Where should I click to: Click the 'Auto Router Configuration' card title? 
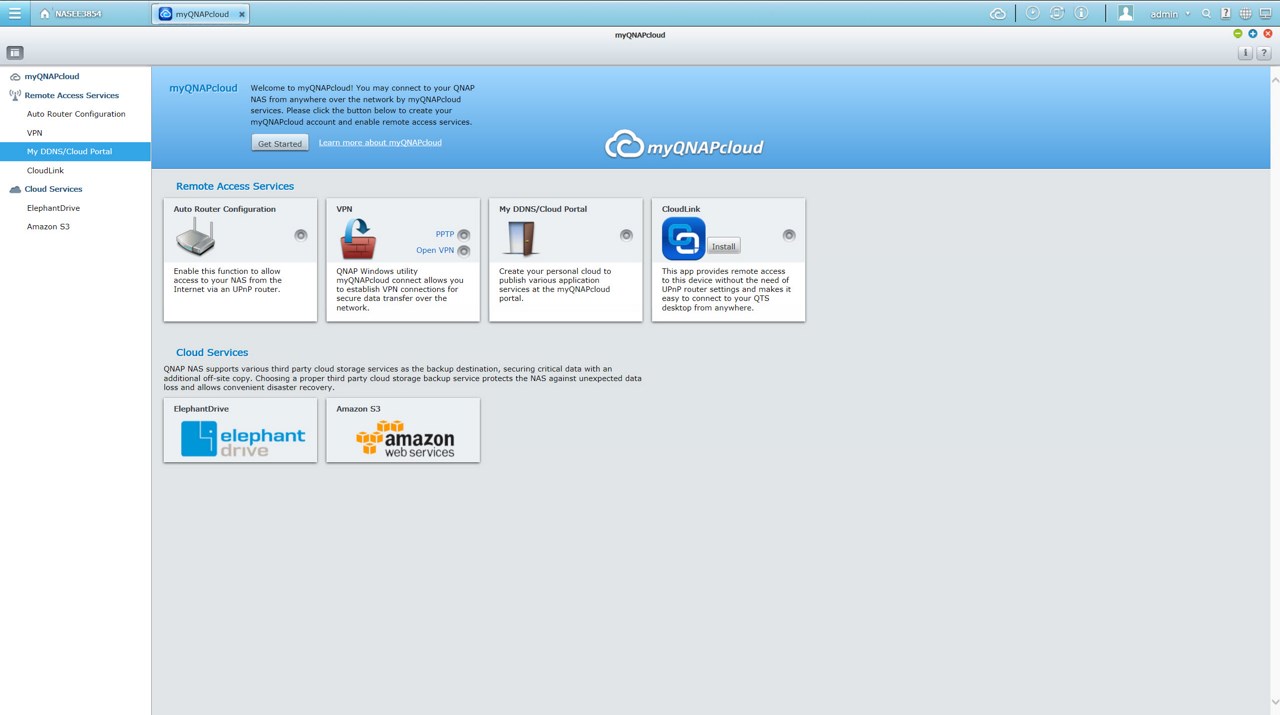pos(225,209)
